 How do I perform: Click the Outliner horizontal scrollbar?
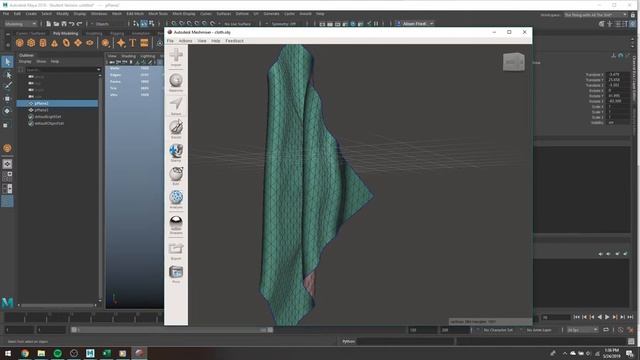[x=57, y=305]
